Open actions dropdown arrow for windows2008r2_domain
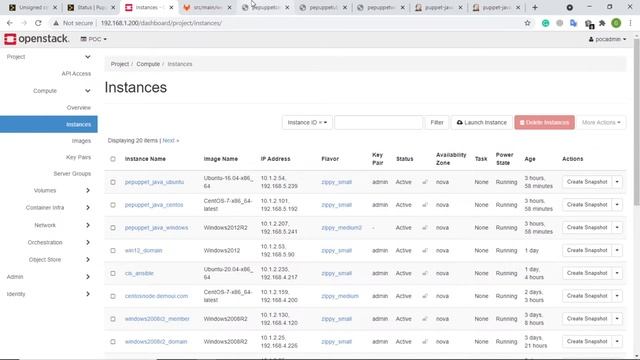The width and height of the screenshot is (640, 360). click(617, 342)
